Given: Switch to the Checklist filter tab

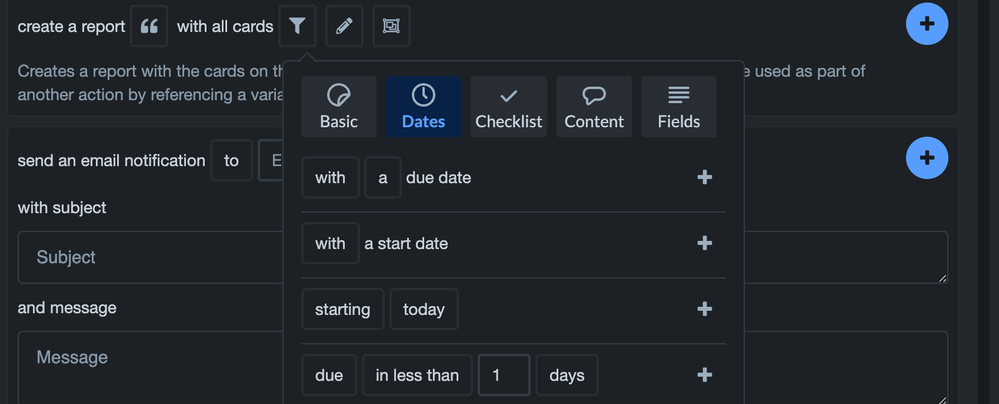Looking at the screenshot, I should tap(508, 107).
